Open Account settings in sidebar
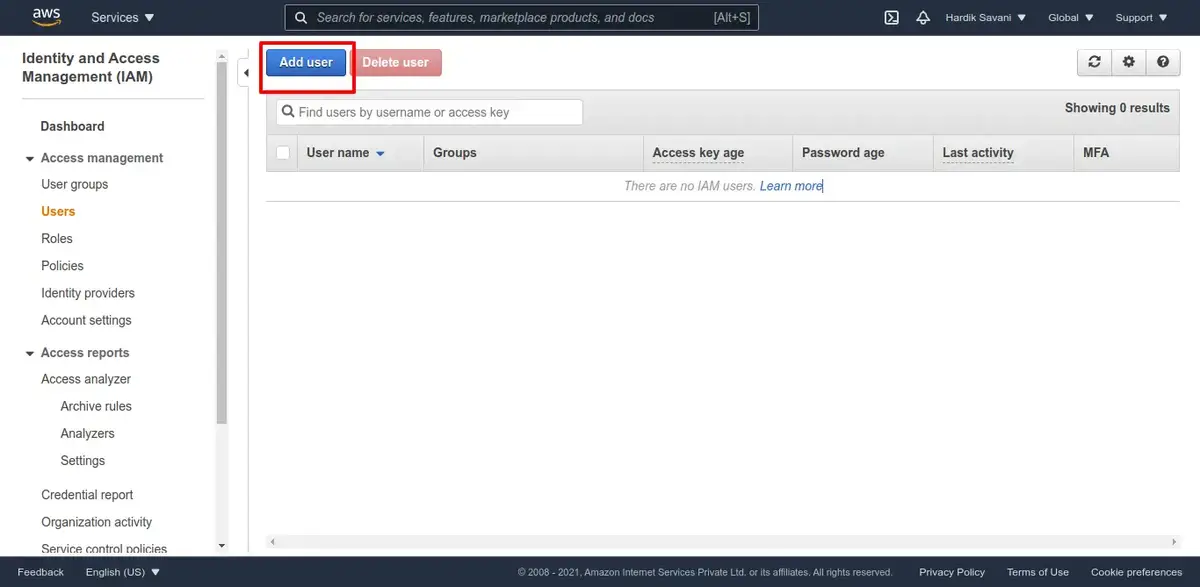Screen dimensions: 1200x587 point(86,320)
